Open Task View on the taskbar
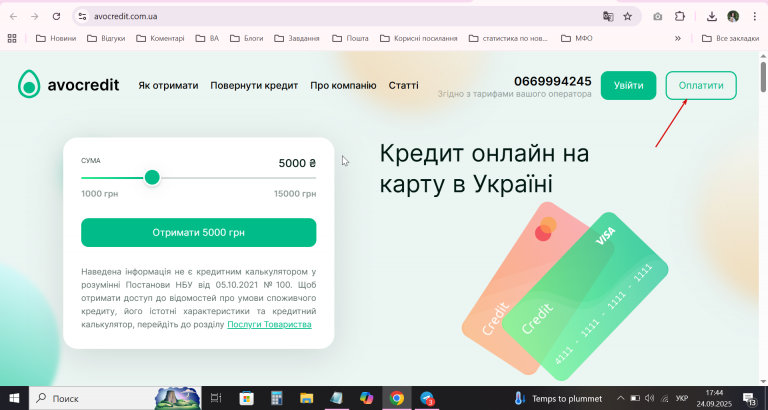The image size is (768, 410). (216, 398)
